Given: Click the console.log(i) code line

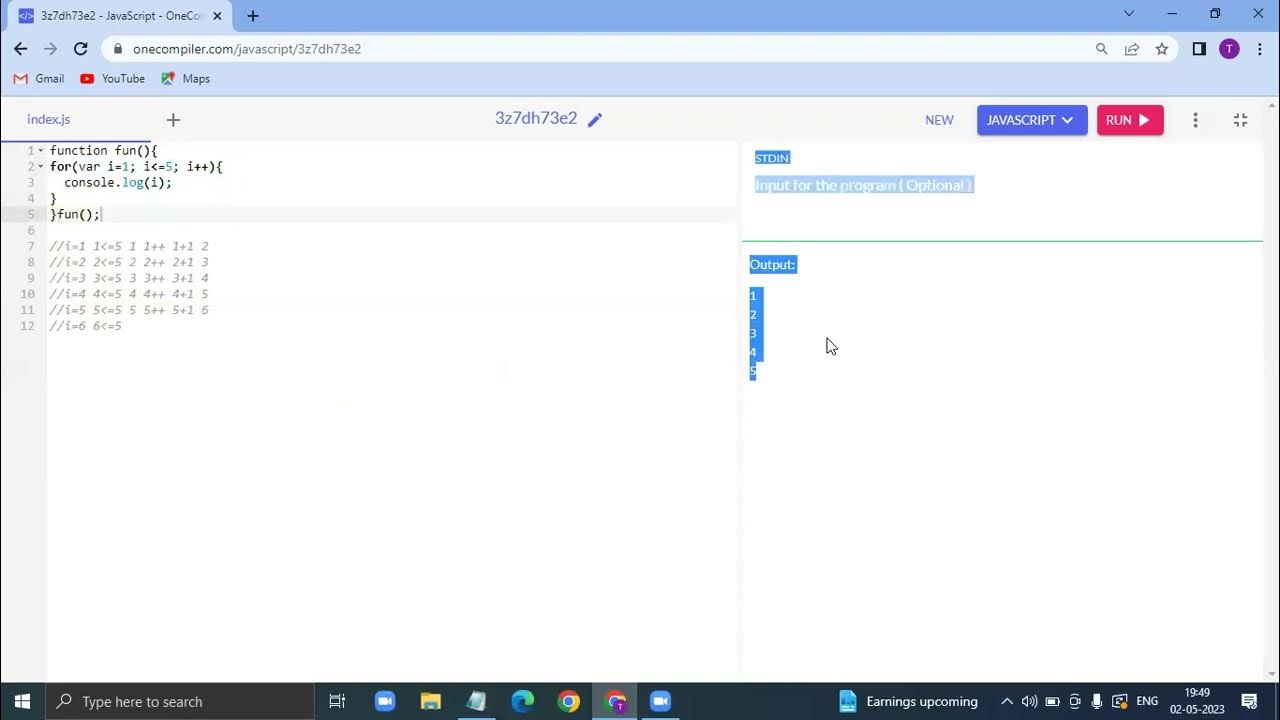Looking at the screenshot, I should (x=118, y=182).
